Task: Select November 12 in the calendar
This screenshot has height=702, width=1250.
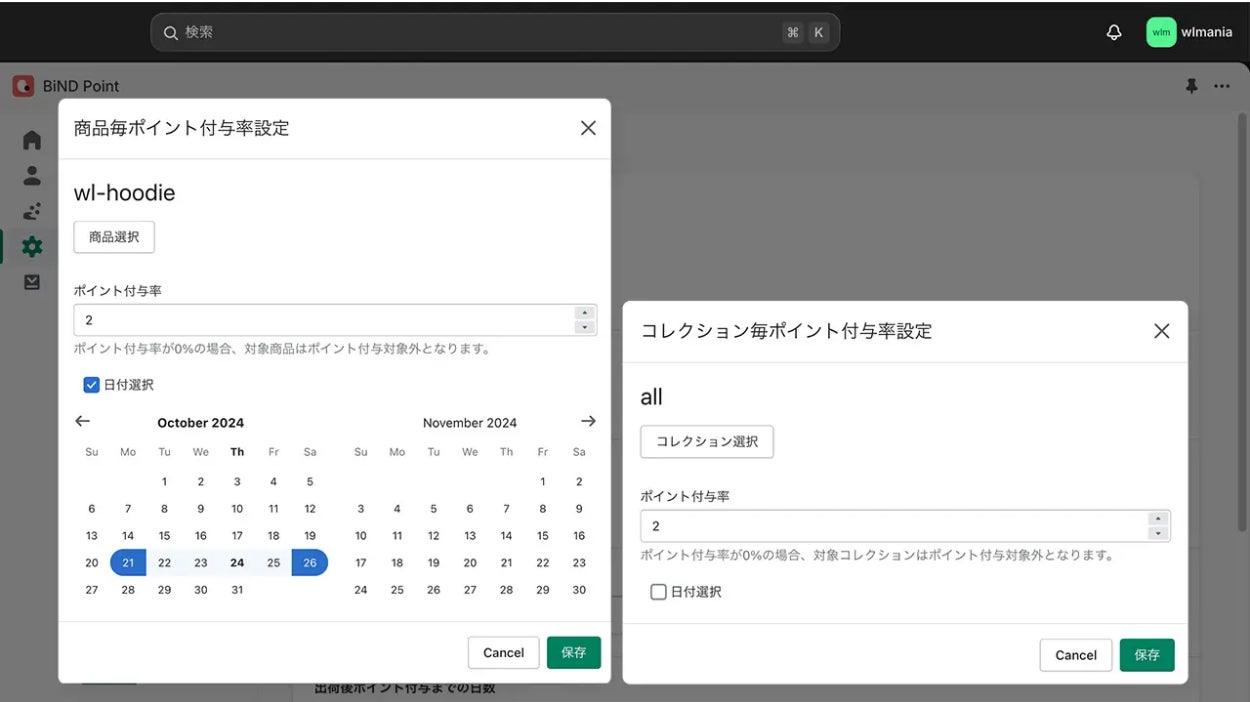Action: 434,536
